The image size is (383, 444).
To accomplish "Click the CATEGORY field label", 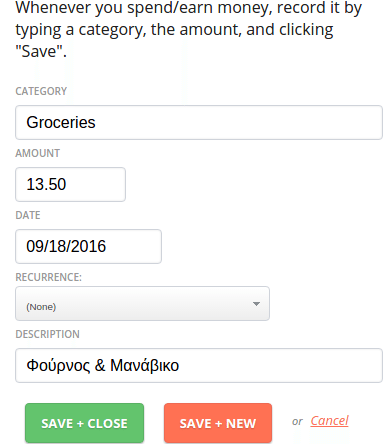I will (41, 91).
